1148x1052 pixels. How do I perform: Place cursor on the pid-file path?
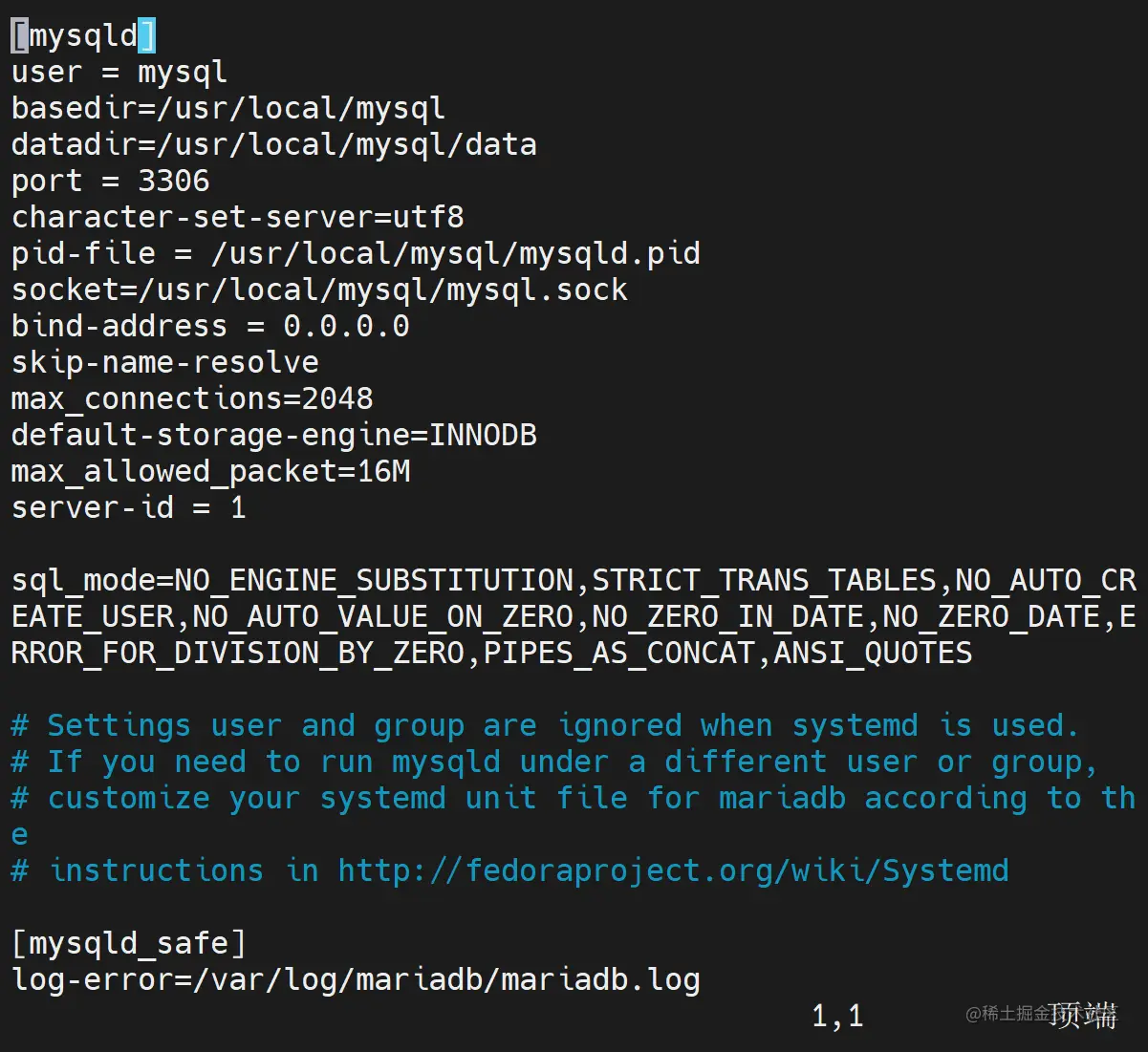click(x=455, y=254)
